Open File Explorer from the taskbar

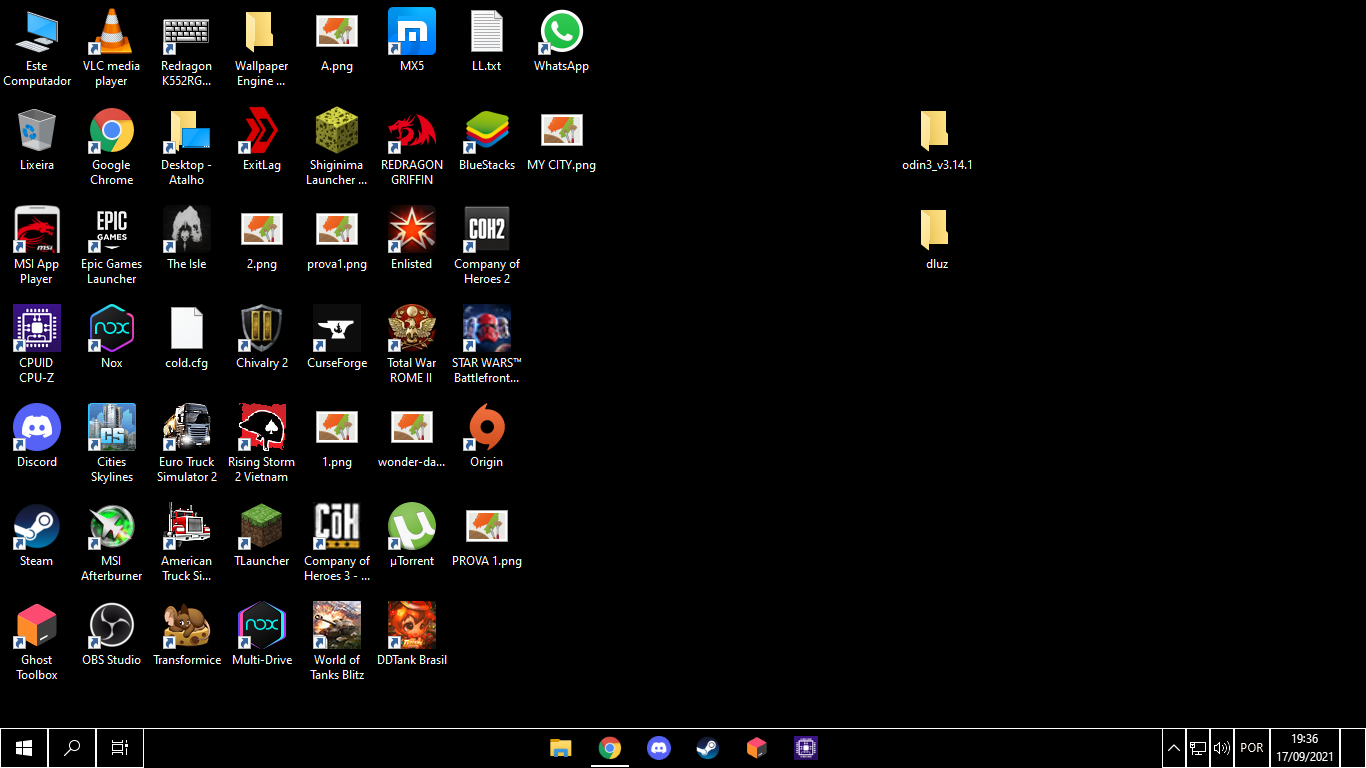pos(561,748)
